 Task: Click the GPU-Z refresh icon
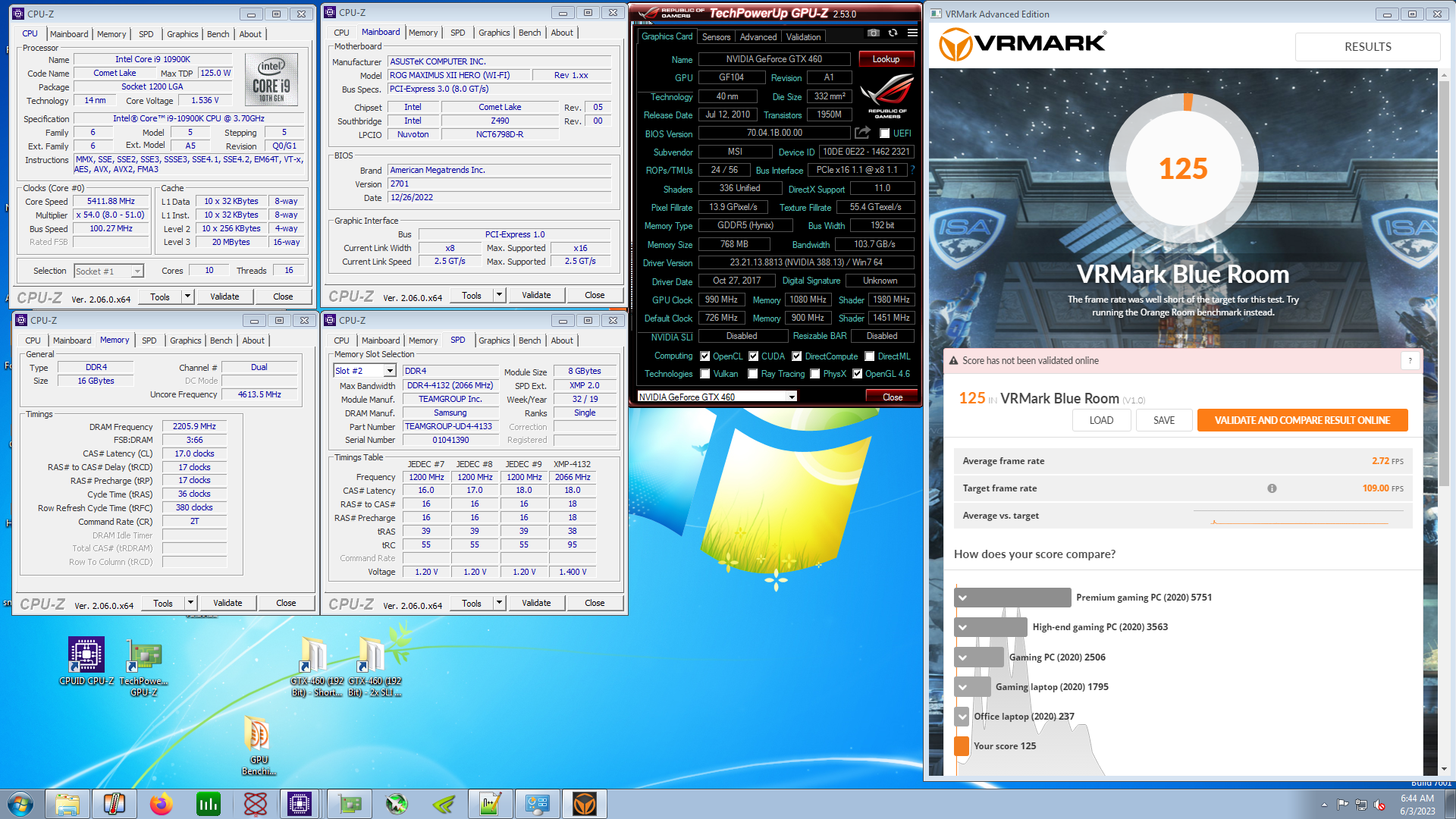click(x=893, y=33)
